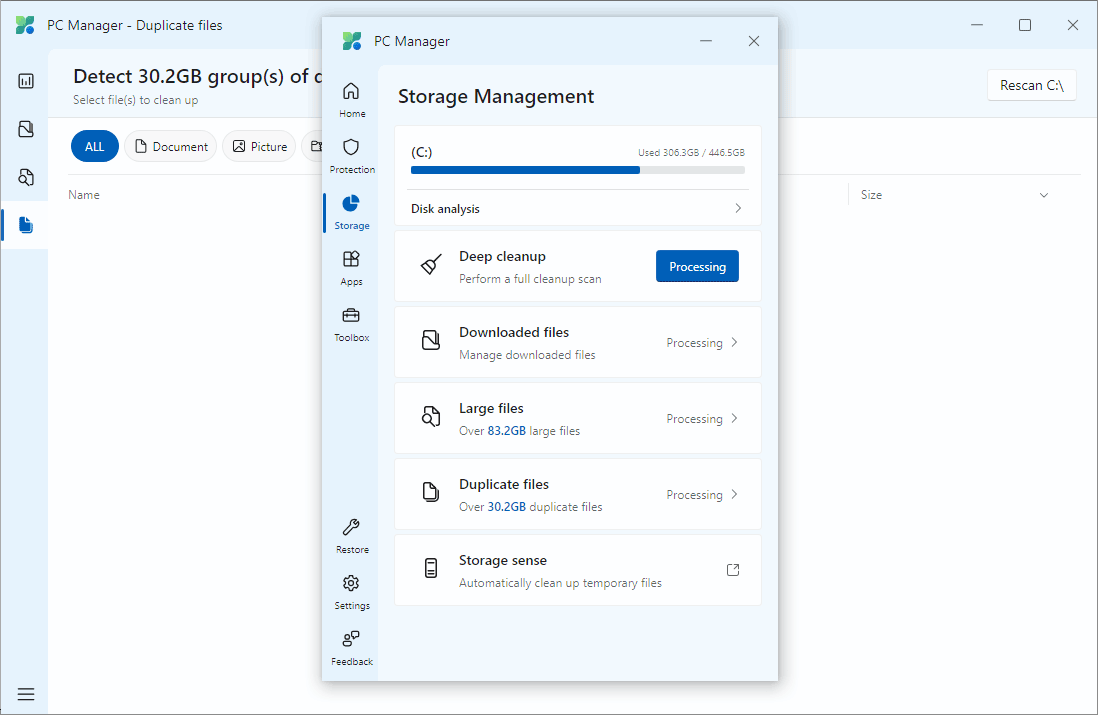This screenshot has width=1098, height=715.
Task: Click the C: drive usage bar
Action: (x=578, y=170)
